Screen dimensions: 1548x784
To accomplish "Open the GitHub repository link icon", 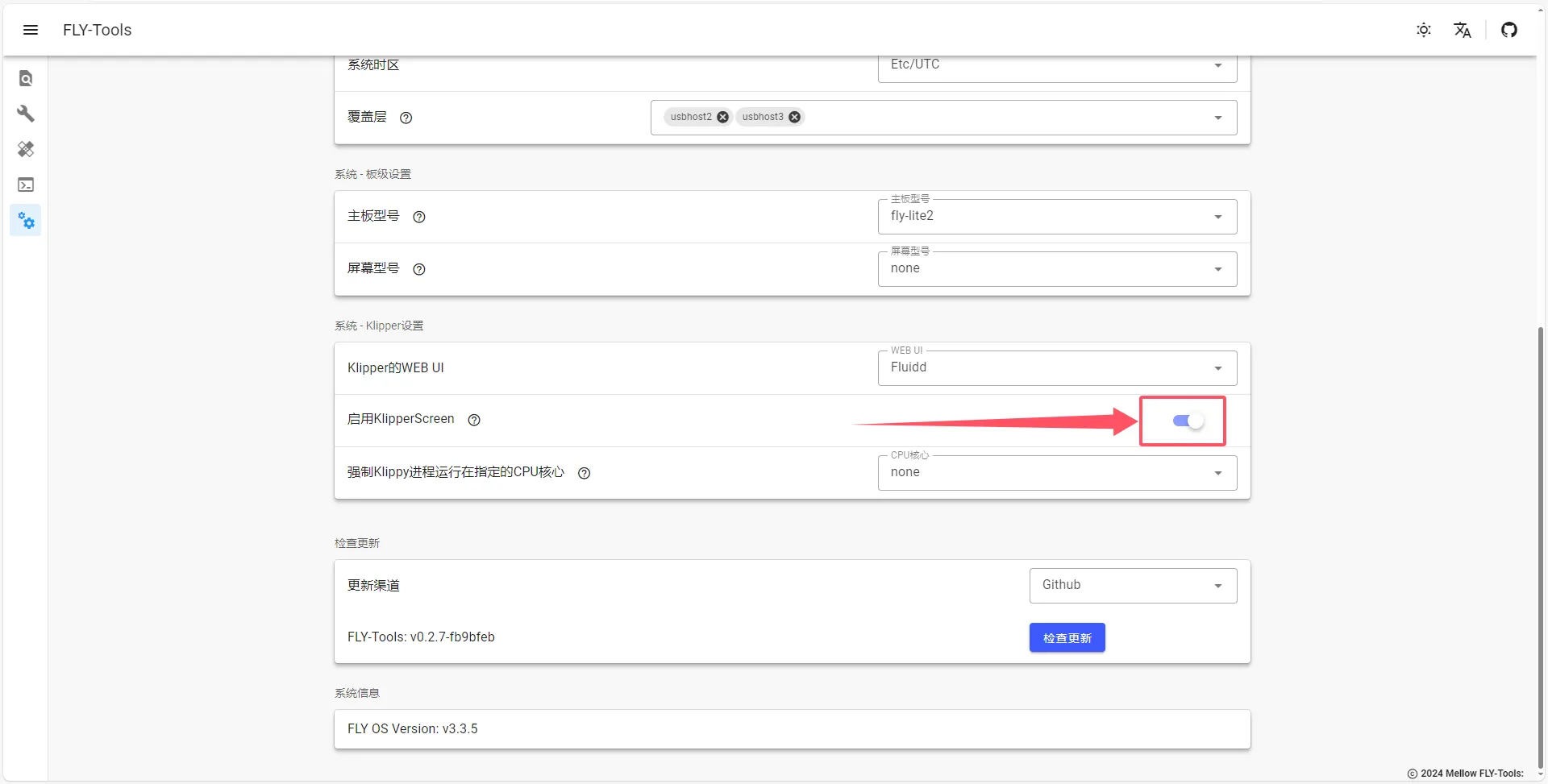I will [x=1509, y=30].
